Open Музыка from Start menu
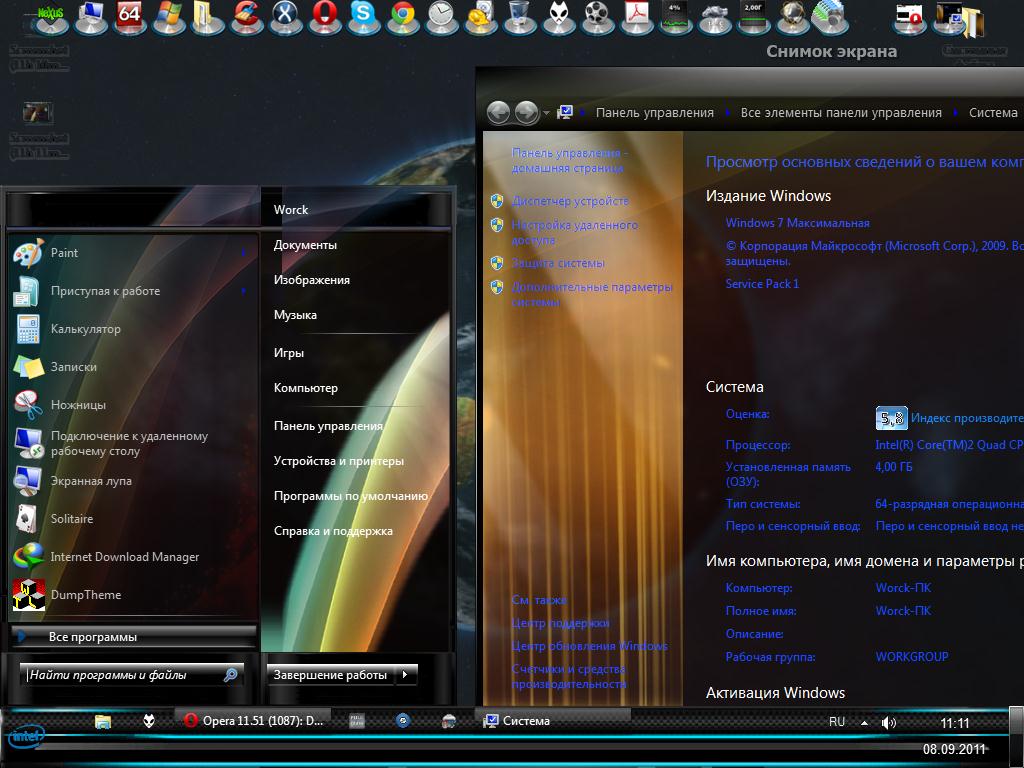 (x=295, y=315)
